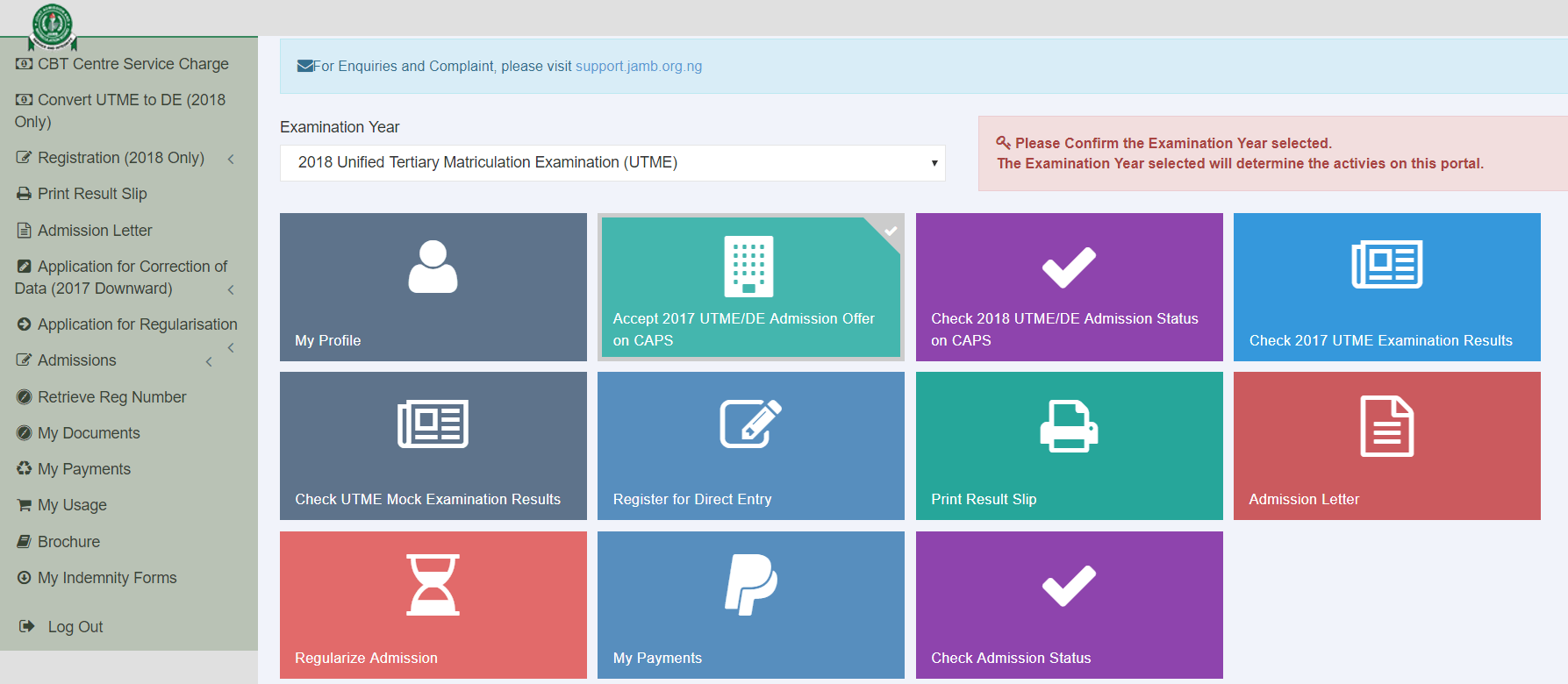Image resolution: width=1568 pixels, height=684 pixels.
Task: Open the Examination Year dropdown
Action: 612,163
